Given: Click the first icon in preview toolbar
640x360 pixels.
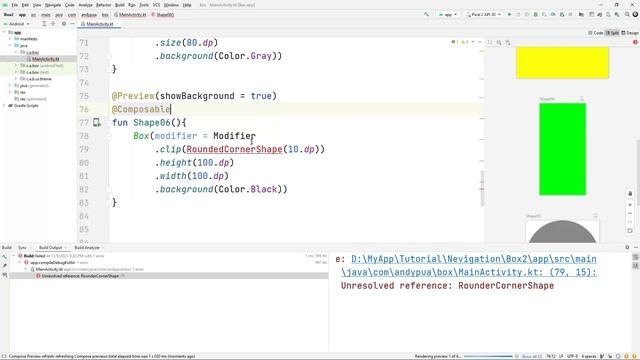Looking at the screenshot, I should (490, 42).
